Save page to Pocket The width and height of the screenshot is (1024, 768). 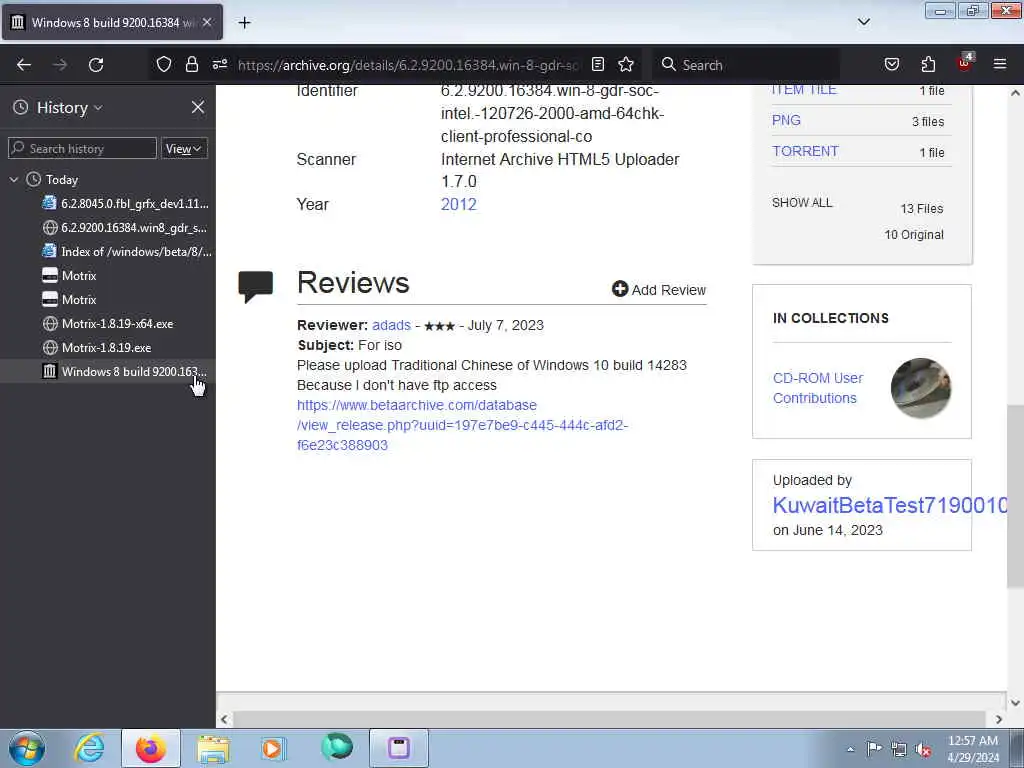(x=891, y=64)
